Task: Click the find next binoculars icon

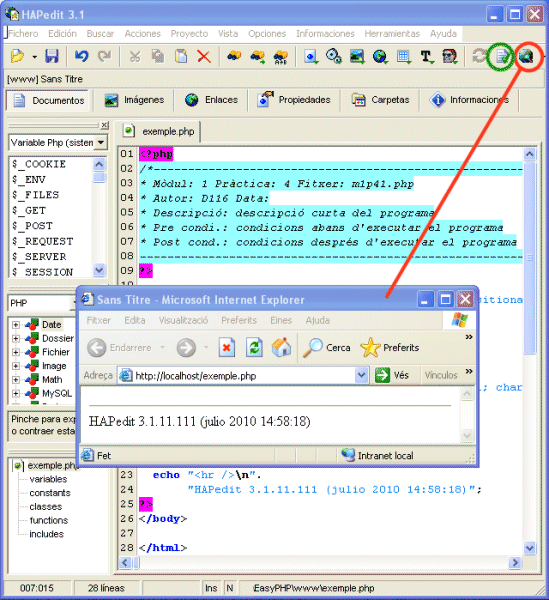Action: [x=257, y=57]
